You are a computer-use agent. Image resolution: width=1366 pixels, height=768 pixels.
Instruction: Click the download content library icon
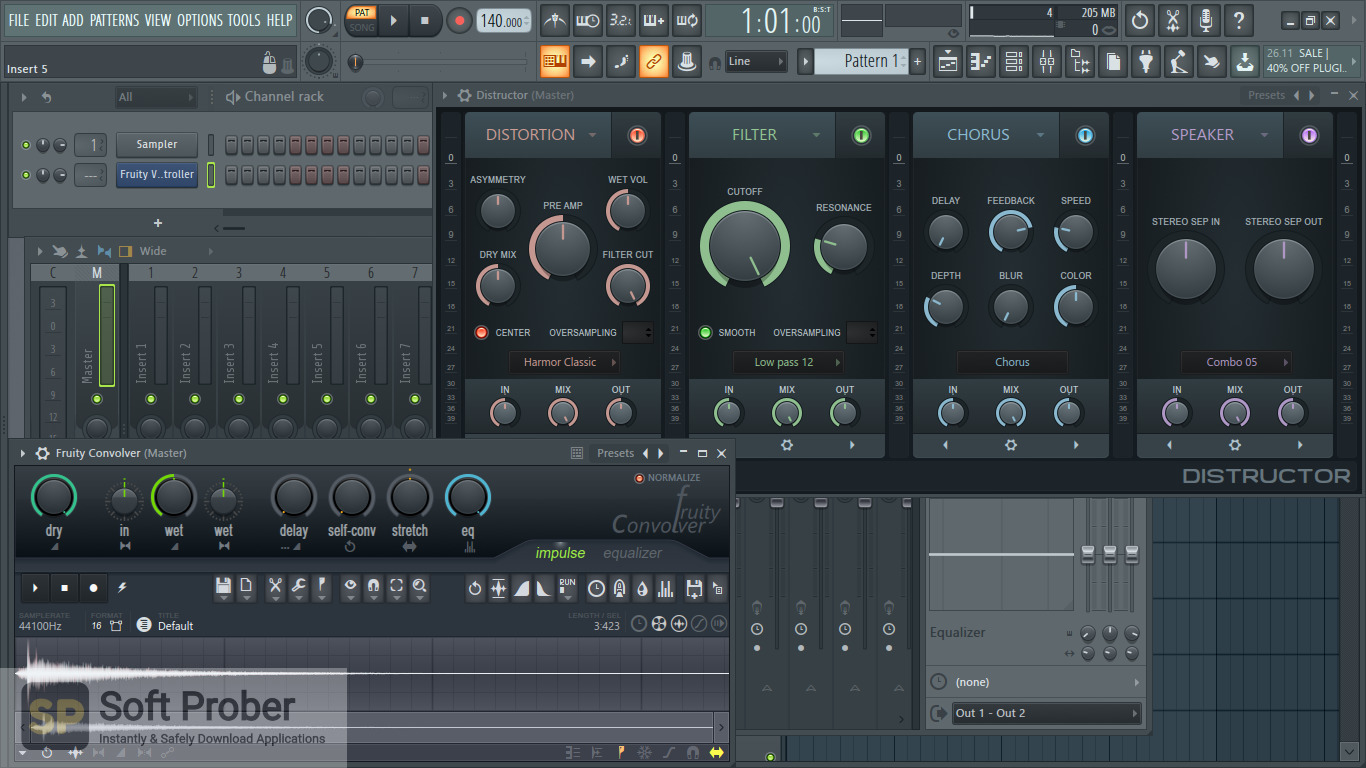1244,61
